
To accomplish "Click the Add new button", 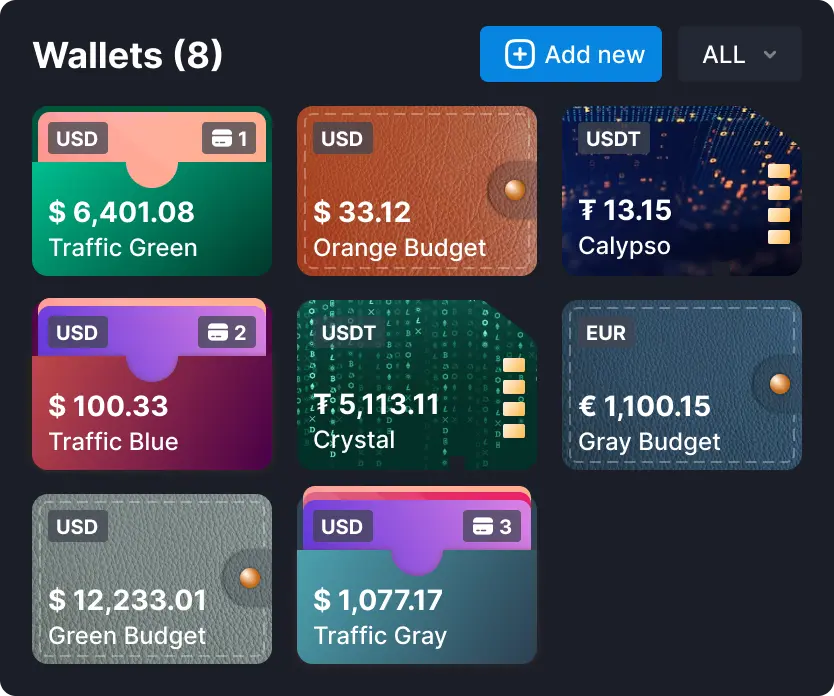I will pos(570,55).
